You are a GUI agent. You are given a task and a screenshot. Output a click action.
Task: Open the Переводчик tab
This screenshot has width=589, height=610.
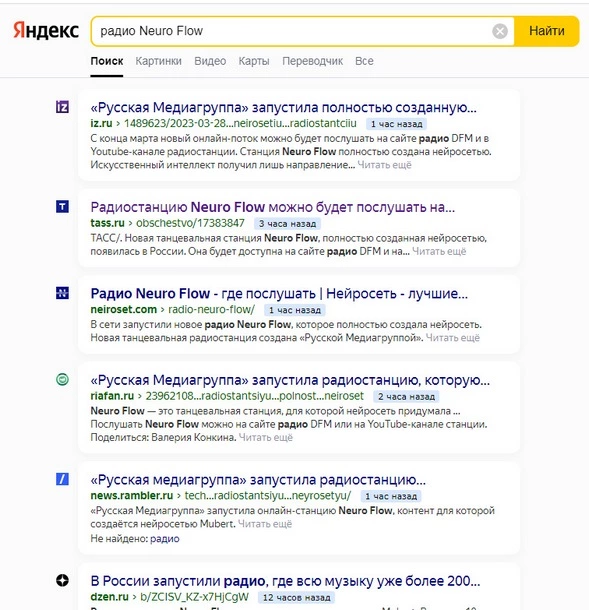click(312, 61)
